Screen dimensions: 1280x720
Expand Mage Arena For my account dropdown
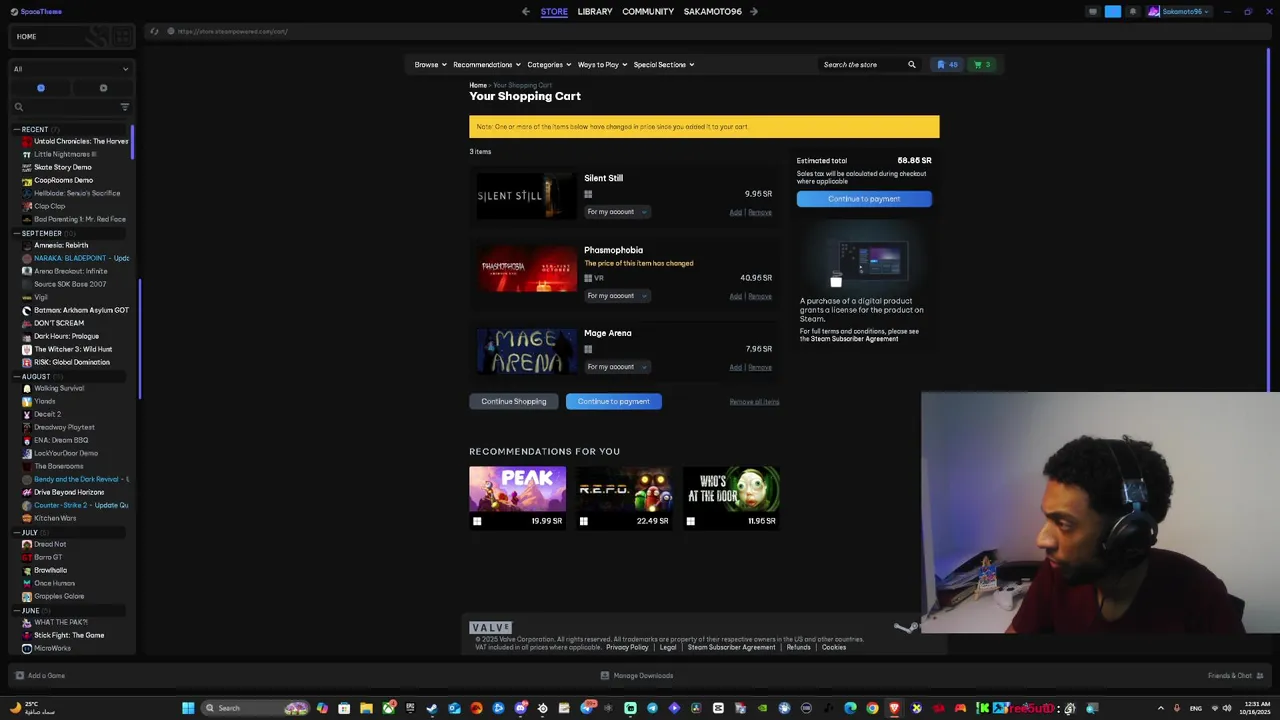click(x=618, y=367)
